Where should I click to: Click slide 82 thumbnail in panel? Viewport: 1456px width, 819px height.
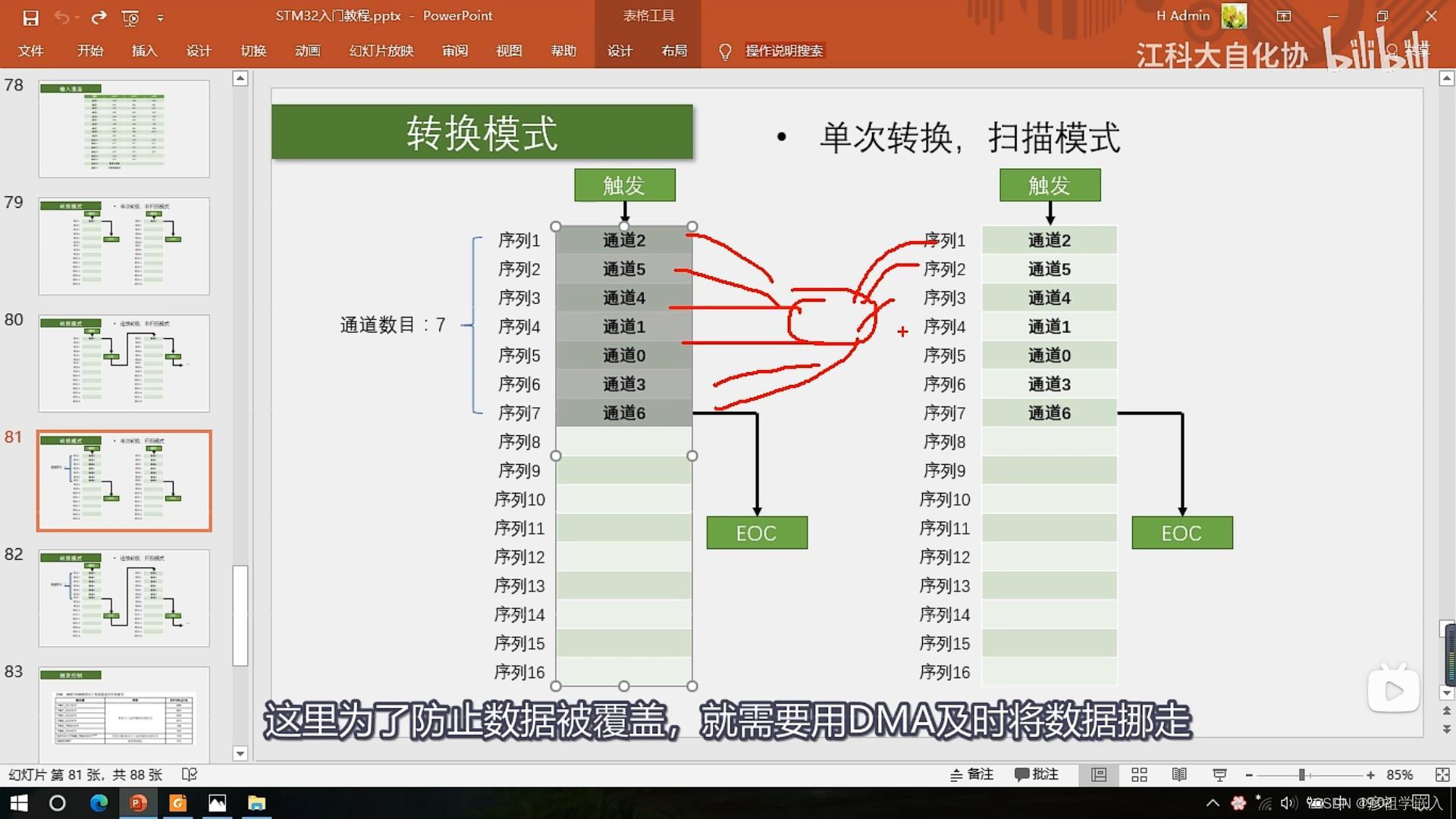click(x=125, y=595)
